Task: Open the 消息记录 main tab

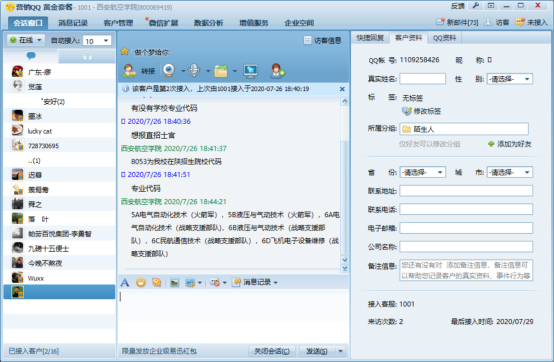Action: point(72,23)
